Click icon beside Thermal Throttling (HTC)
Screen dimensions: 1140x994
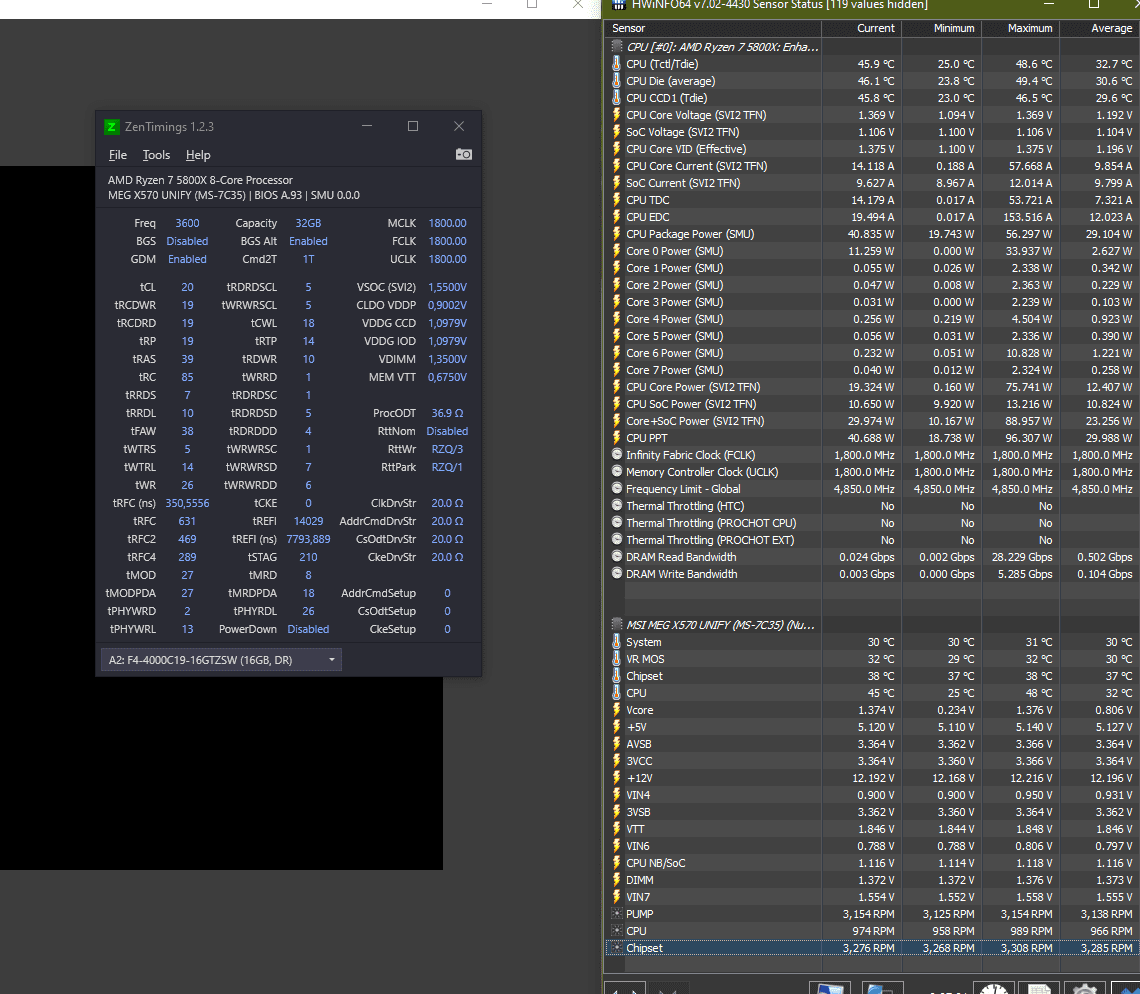coord(617,505)
